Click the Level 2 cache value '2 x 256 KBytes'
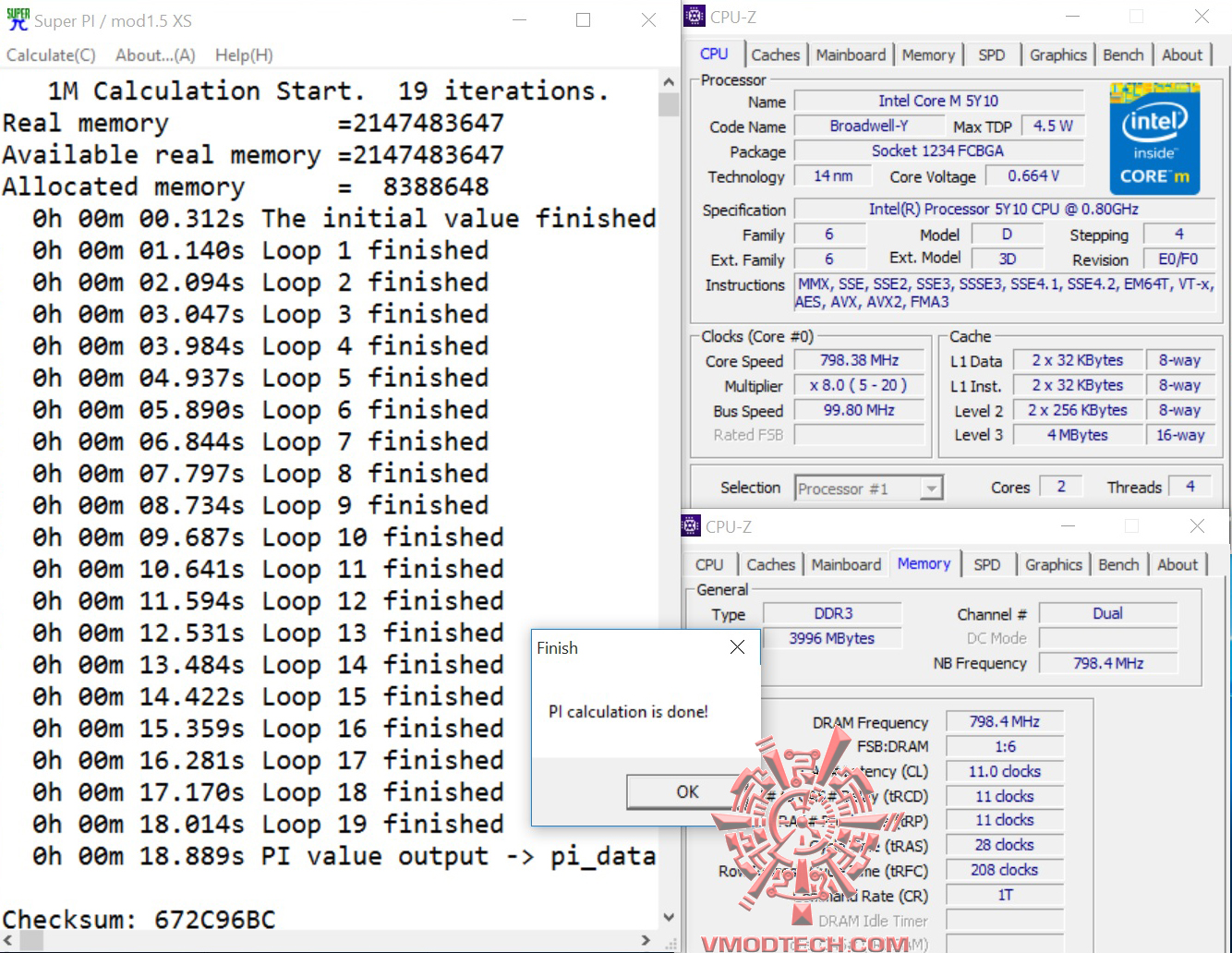The image size is (1232, 953). click(1077, 410)
